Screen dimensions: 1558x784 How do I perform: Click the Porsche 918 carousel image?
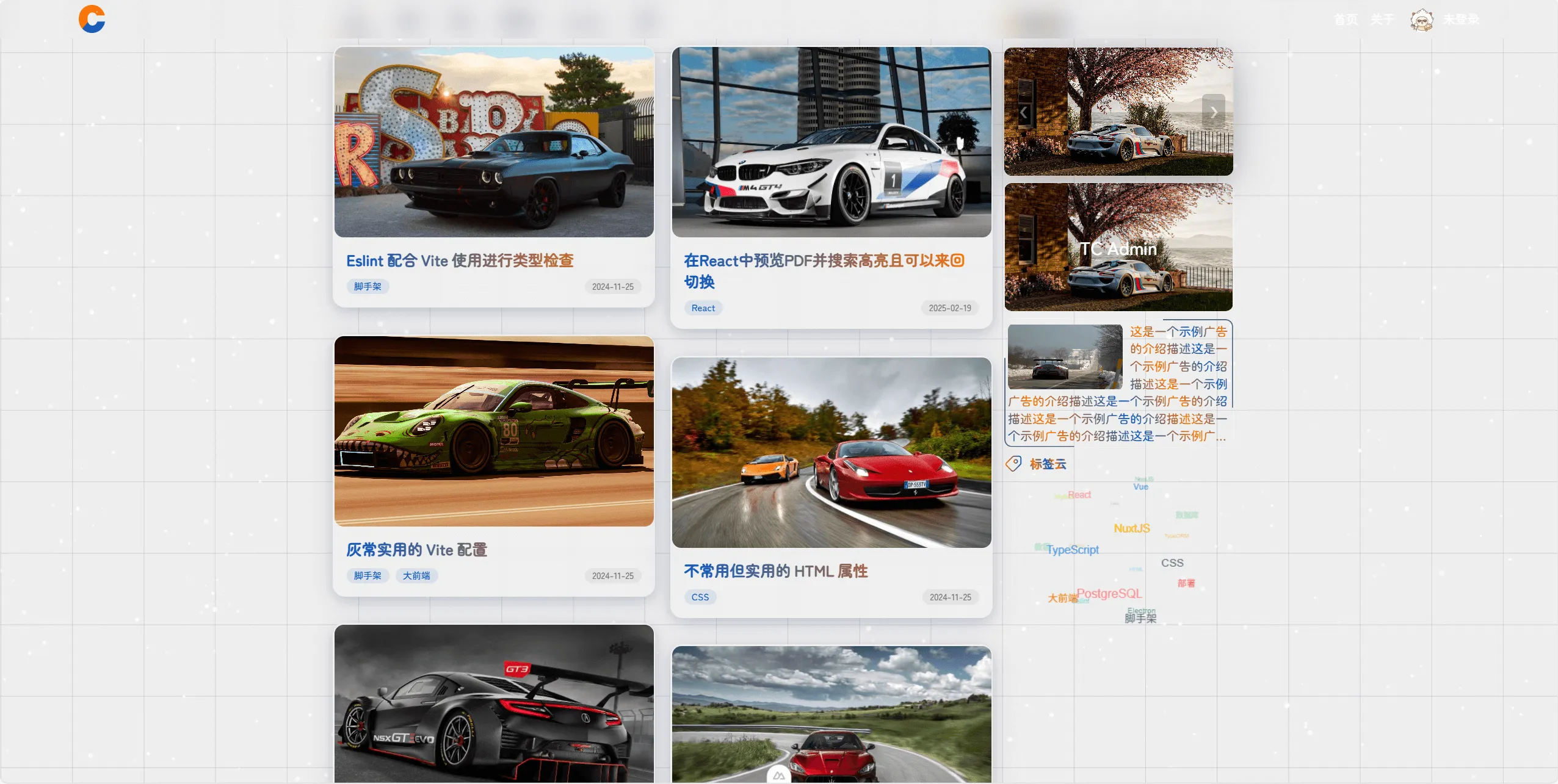coord(1118,112)
